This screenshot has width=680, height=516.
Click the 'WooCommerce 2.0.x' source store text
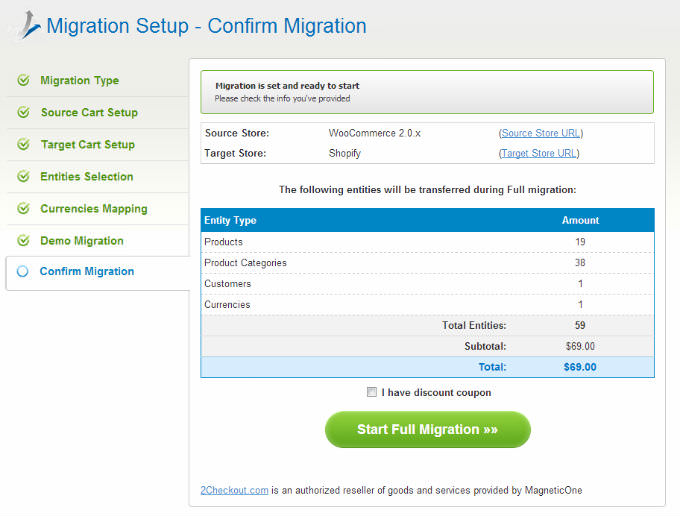coord(375,133)
